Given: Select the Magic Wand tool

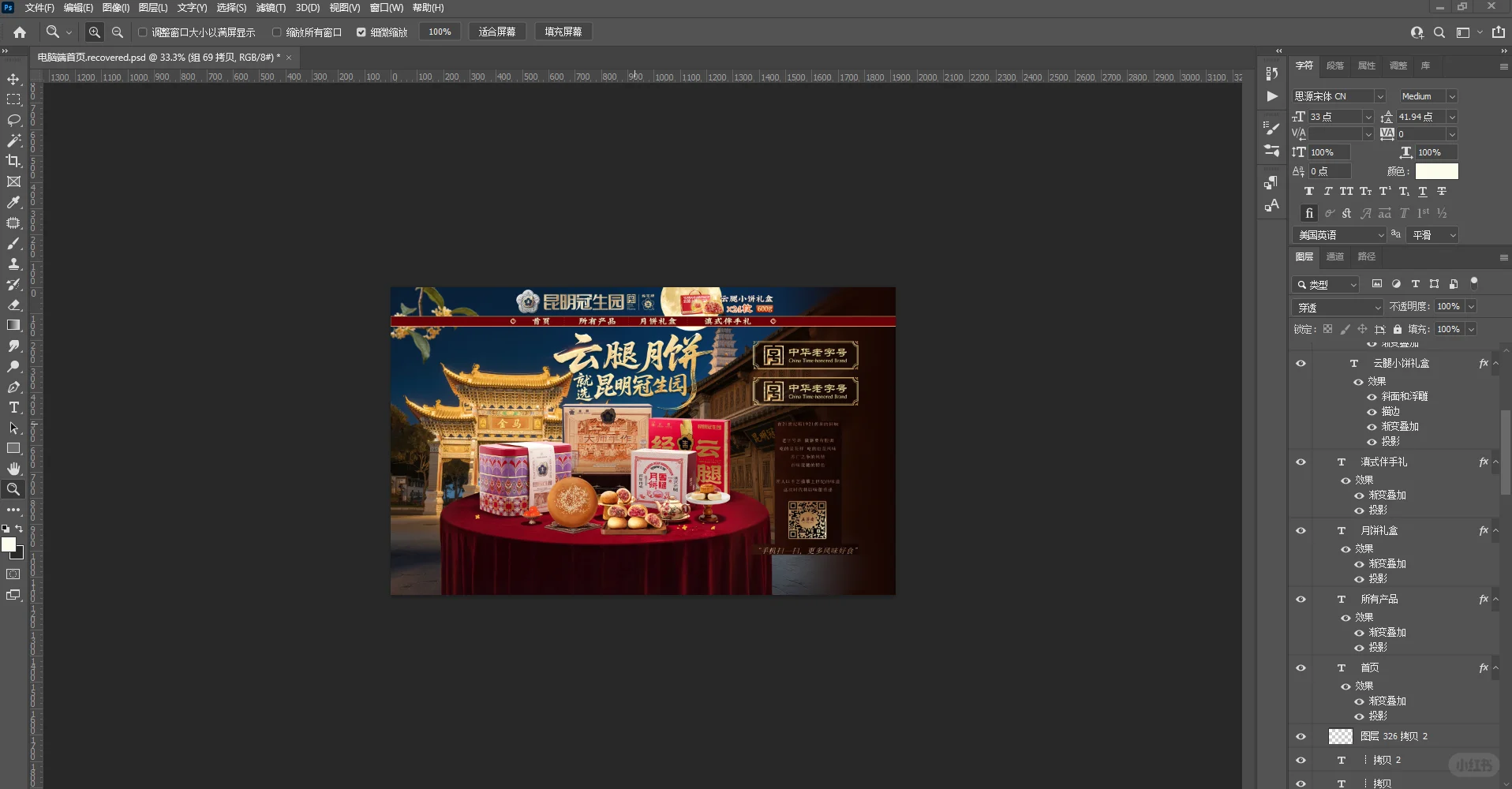Looking at the screenshot, I should point(13,140).
